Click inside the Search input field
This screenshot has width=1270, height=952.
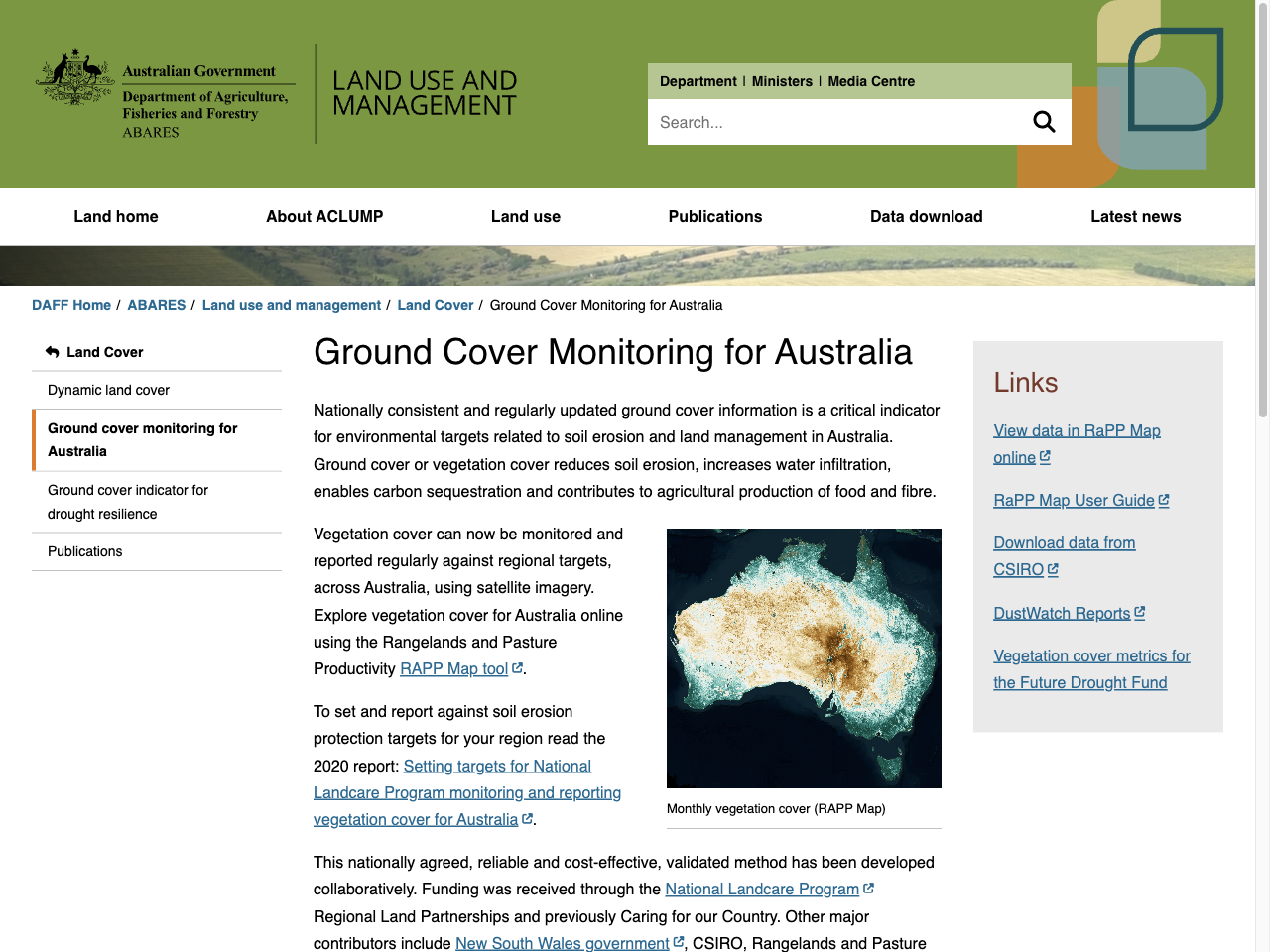(x=843, y=121)
